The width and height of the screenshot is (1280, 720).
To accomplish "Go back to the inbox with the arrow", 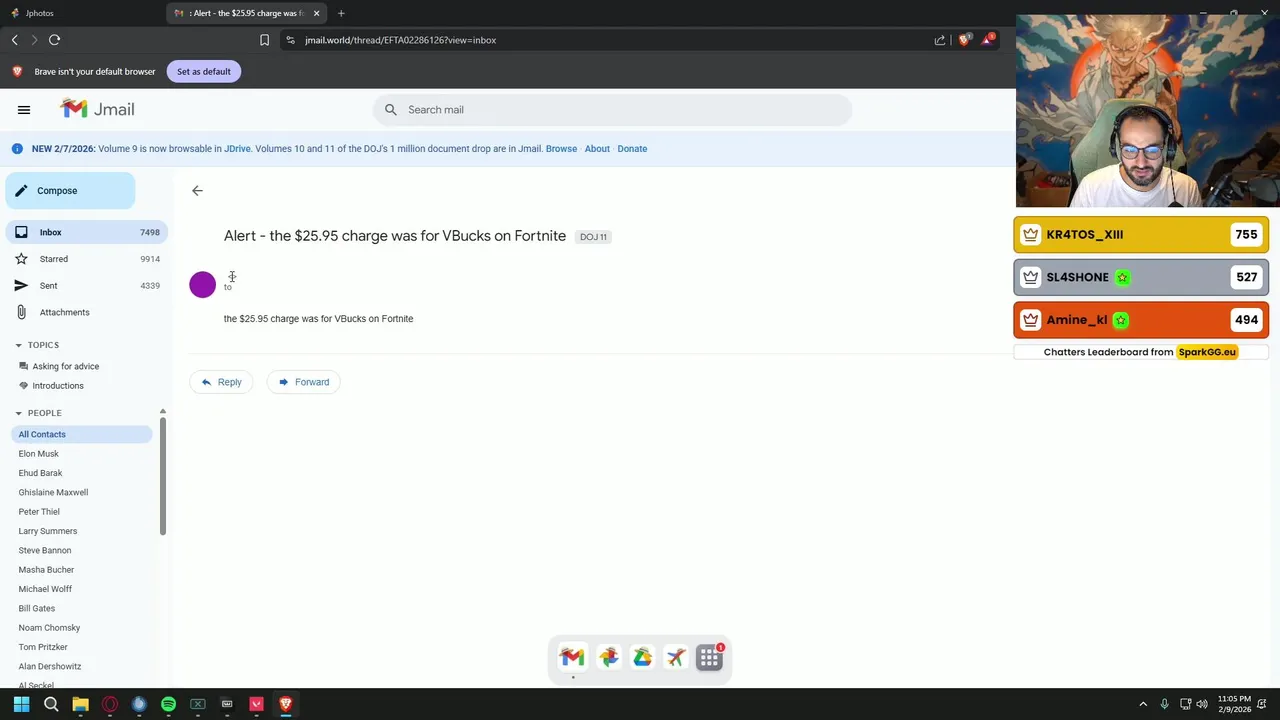I will coord(197,190).
